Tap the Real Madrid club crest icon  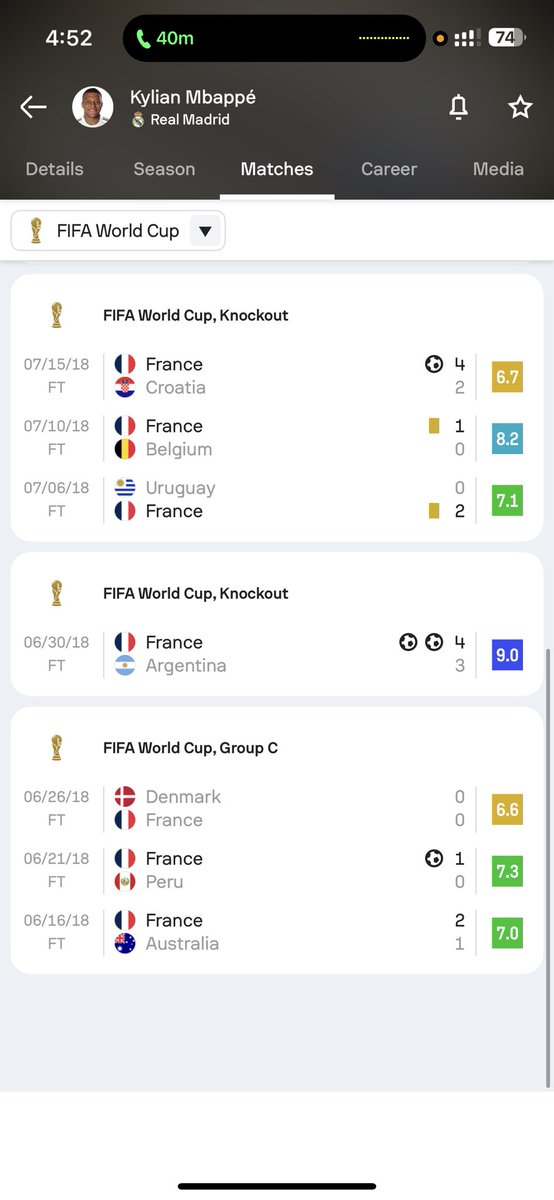click(x=138, y=120)
